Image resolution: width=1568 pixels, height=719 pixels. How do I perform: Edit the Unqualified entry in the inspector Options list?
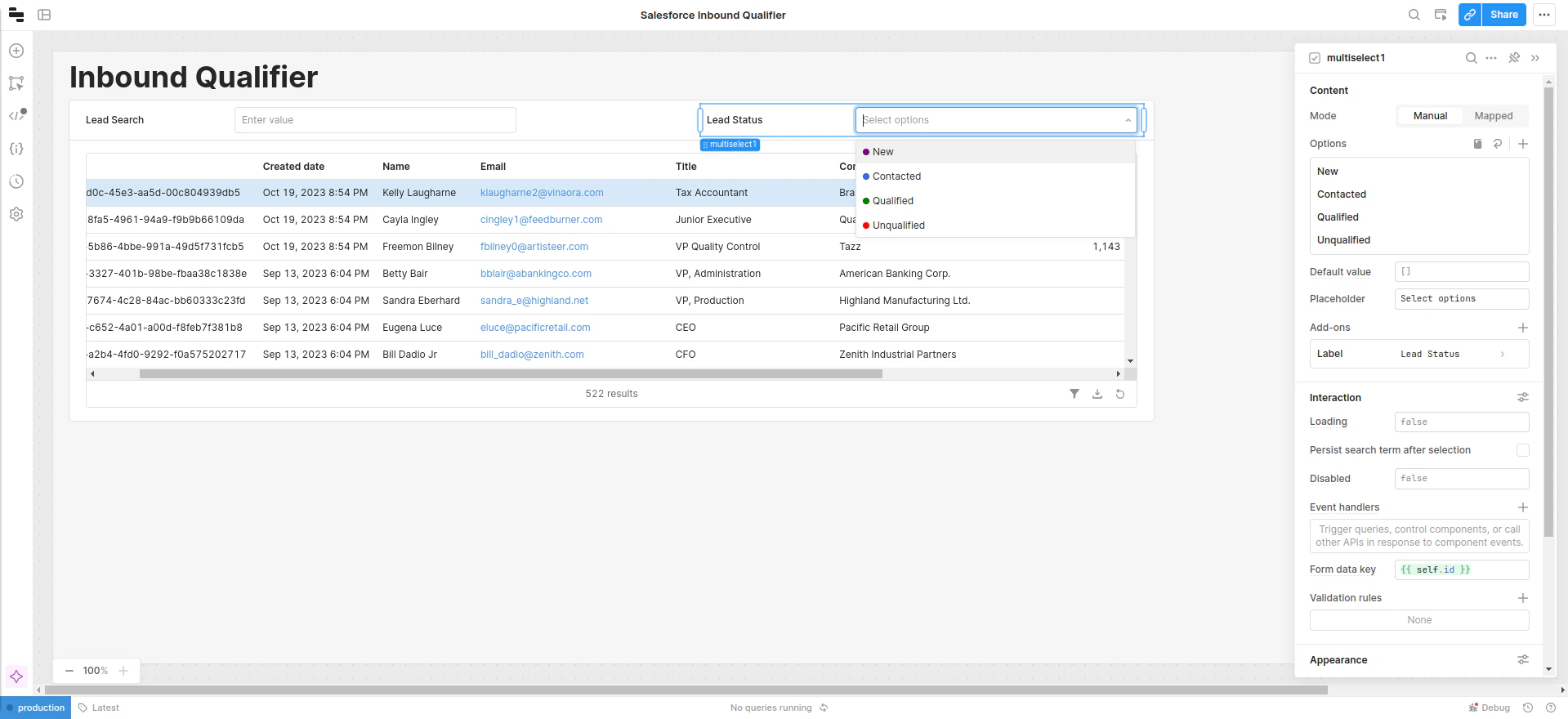tap(1419, 240)
